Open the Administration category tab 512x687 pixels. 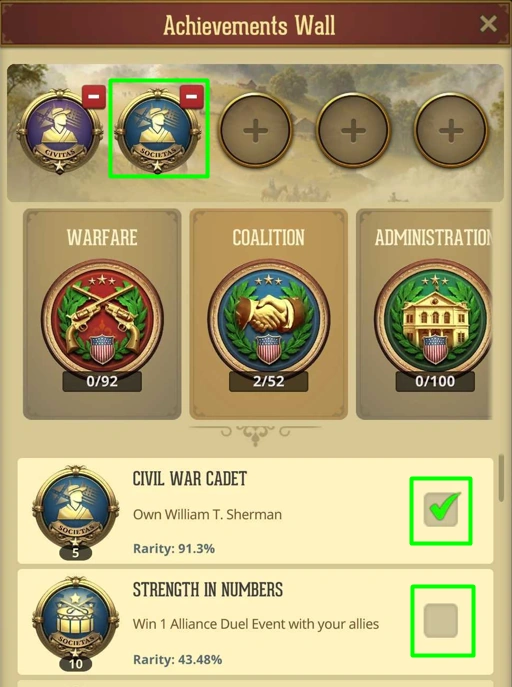click(x=425, y=314)
